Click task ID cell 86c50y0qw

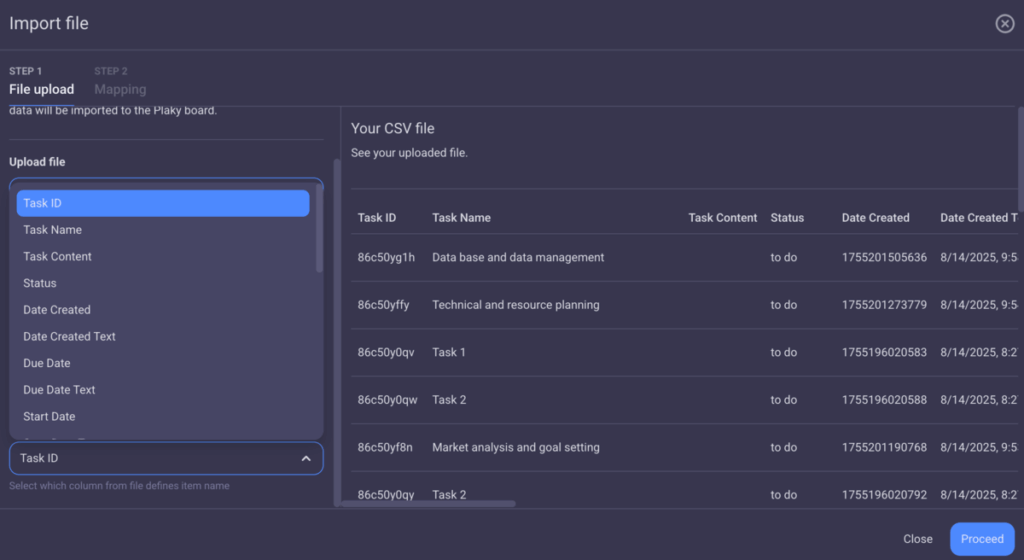387,400
